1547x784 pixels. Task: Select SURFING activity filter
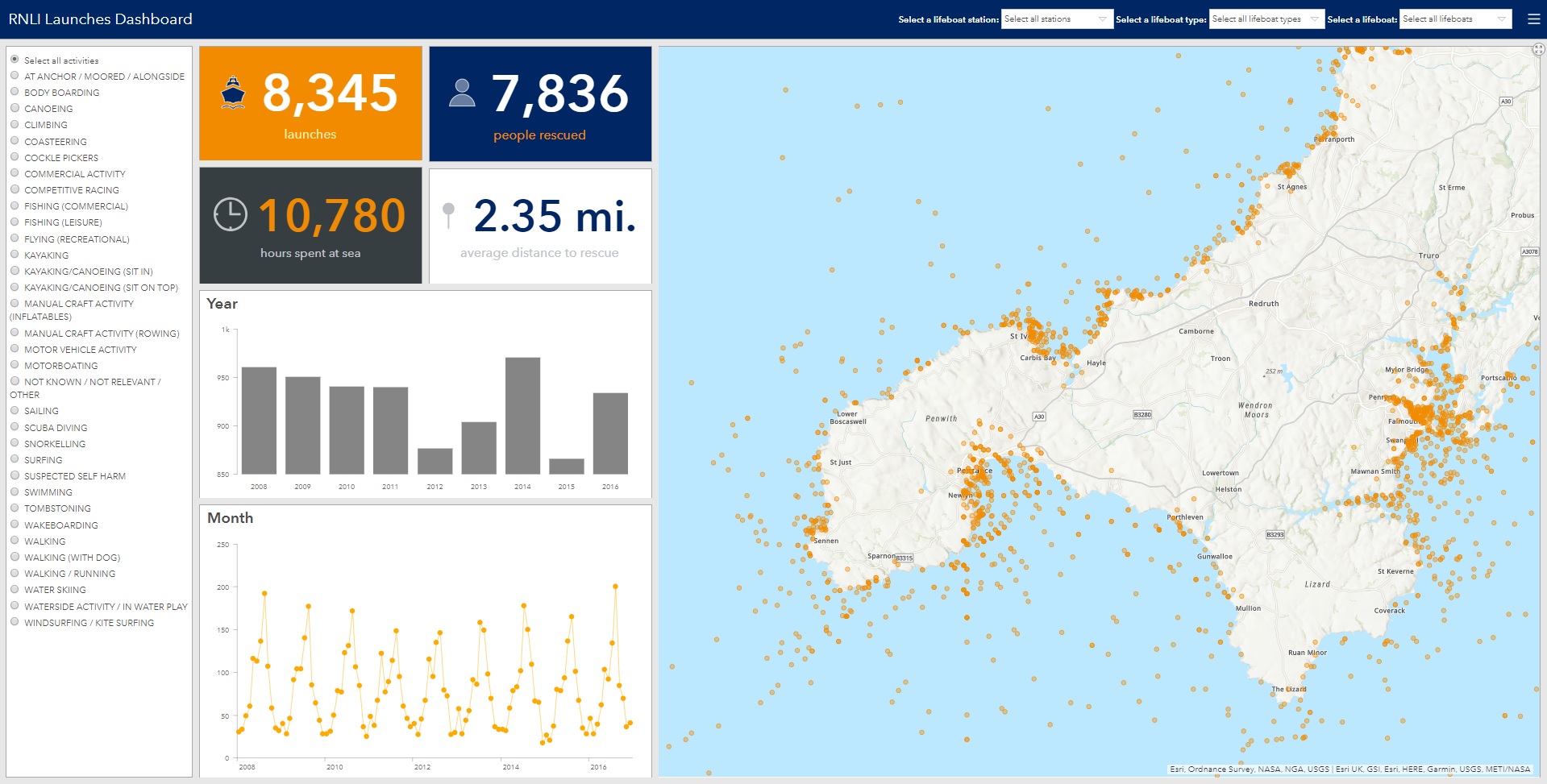pos(15,459)
